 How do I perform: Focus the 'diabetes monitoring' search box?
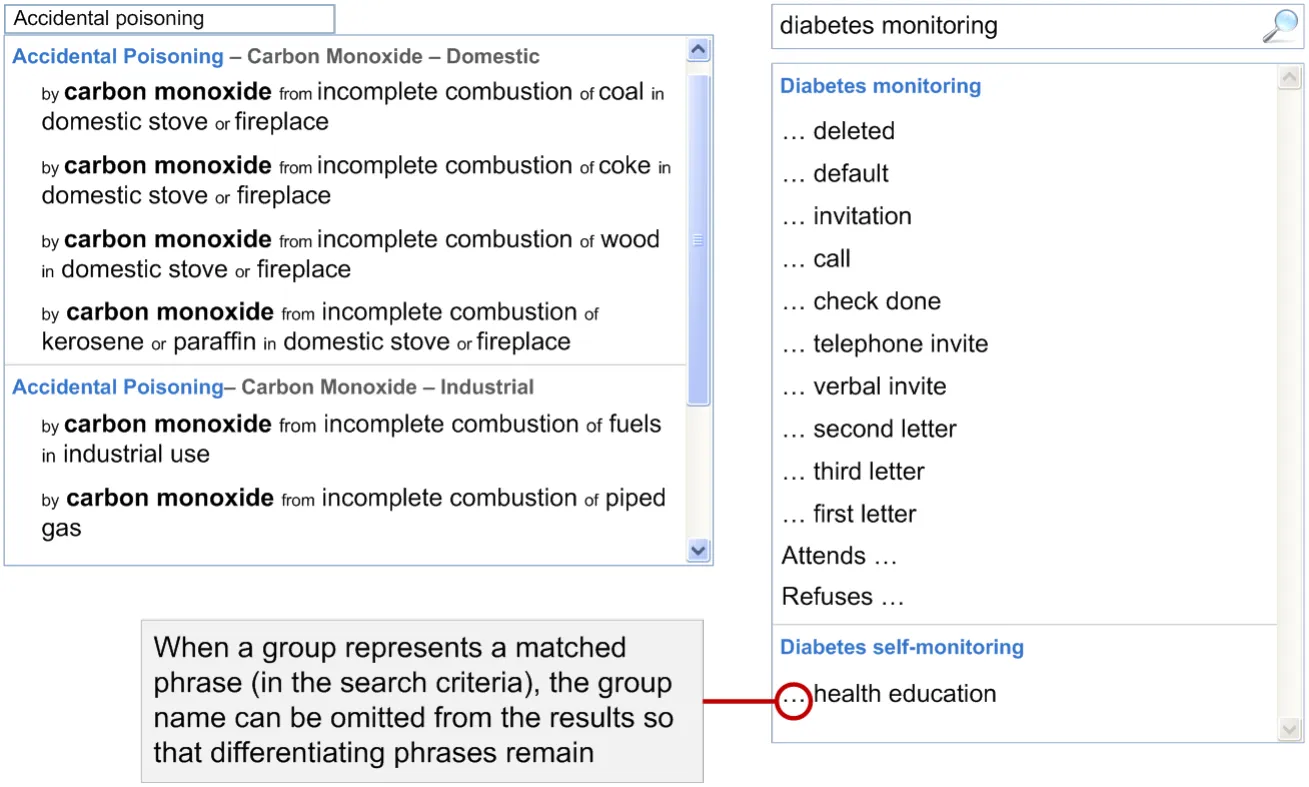click(1010, 27)
